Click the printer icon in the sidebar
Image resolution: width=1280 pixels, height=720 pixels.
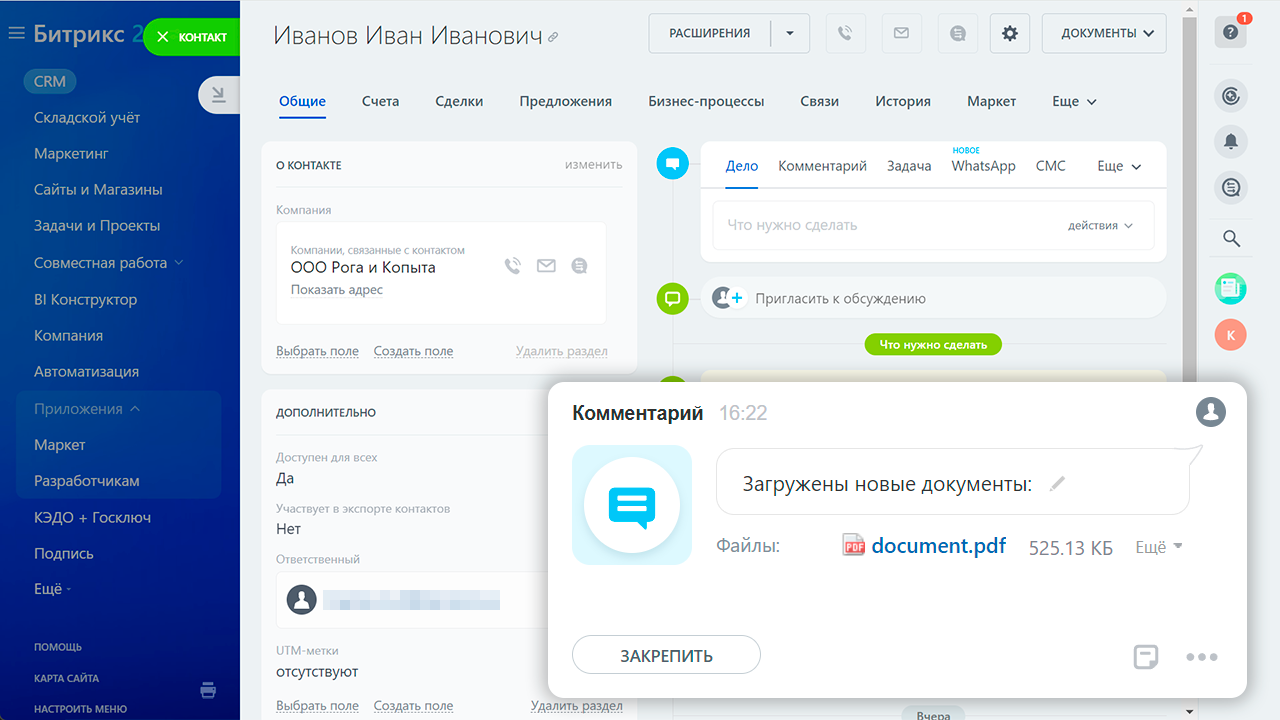pos(207,690)
